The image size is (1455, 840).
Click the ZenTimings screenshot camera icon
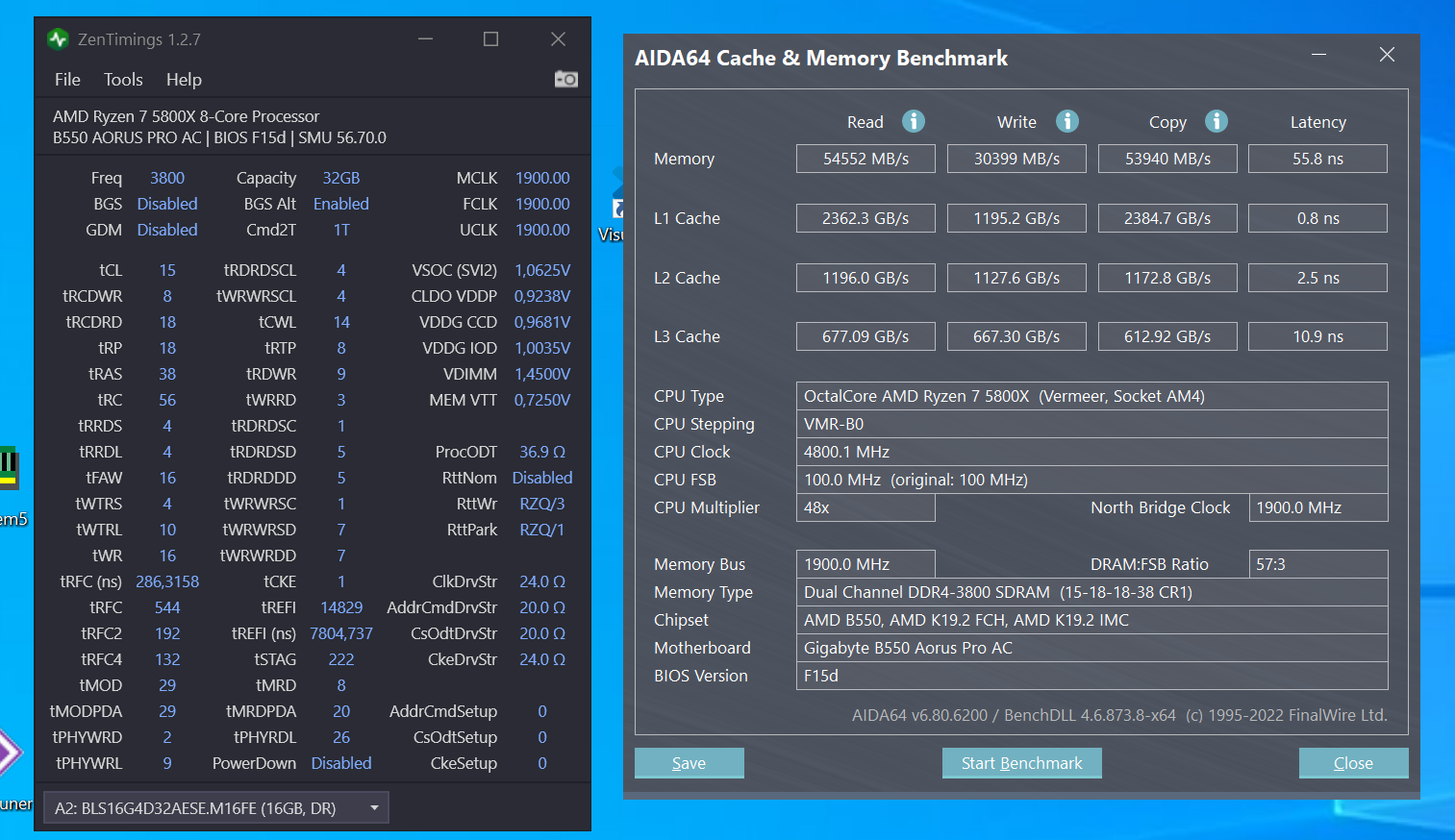click(566, 79)
